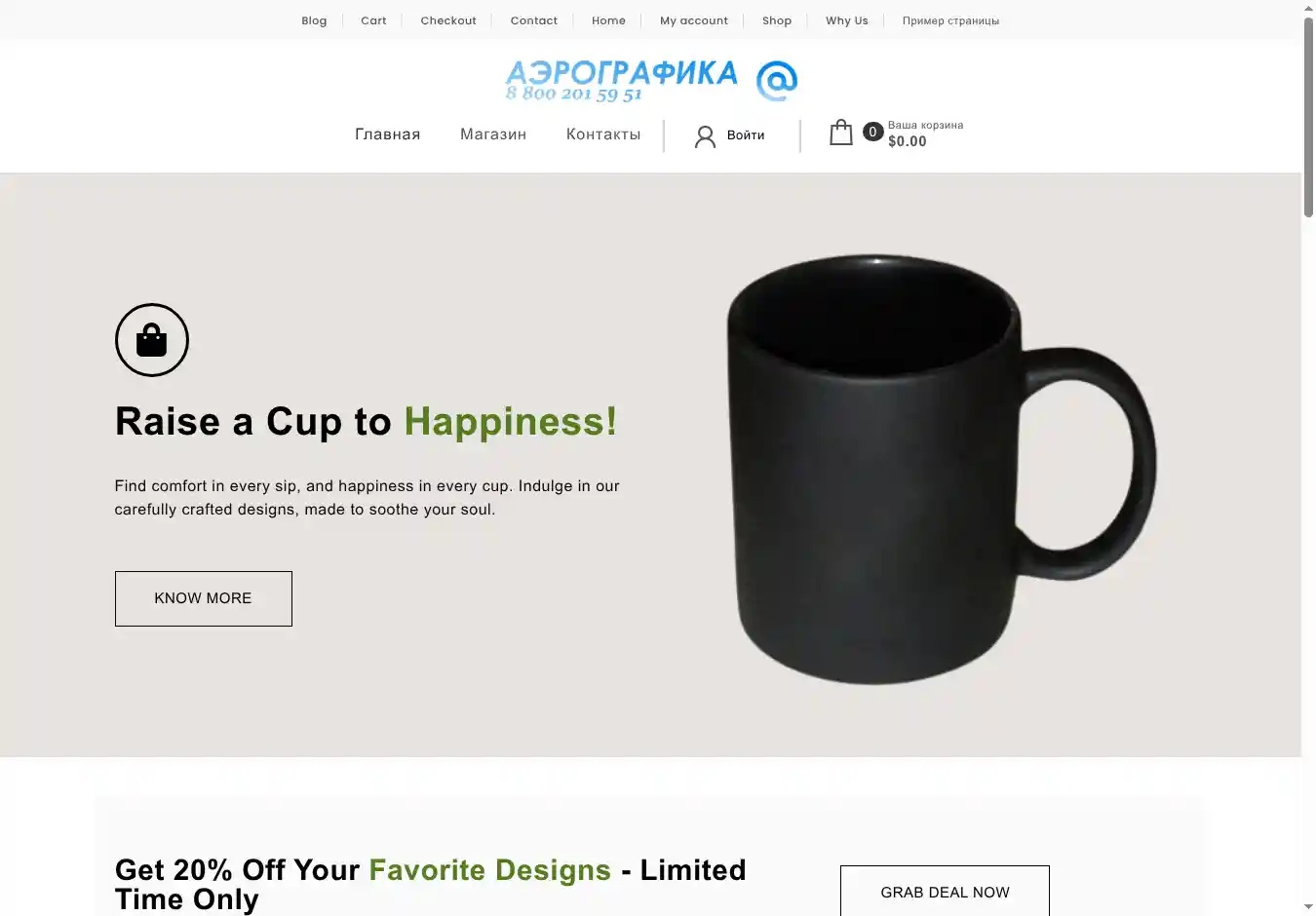Click the black mug image
The image size is (1316, 916).
coord(942,469)
